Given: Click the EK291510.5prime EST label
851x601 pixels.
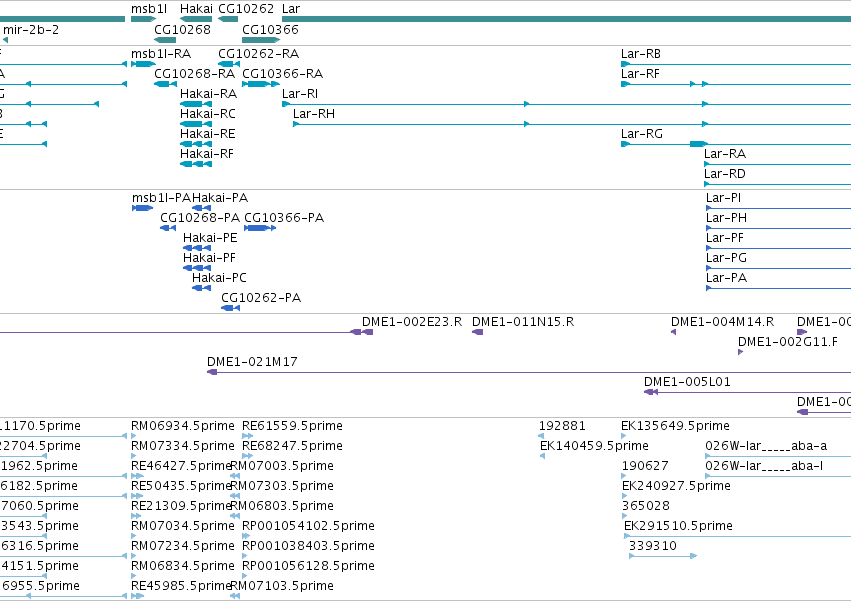Looking at the screenshot, I should pyautogui.click(x=678, y=526).
